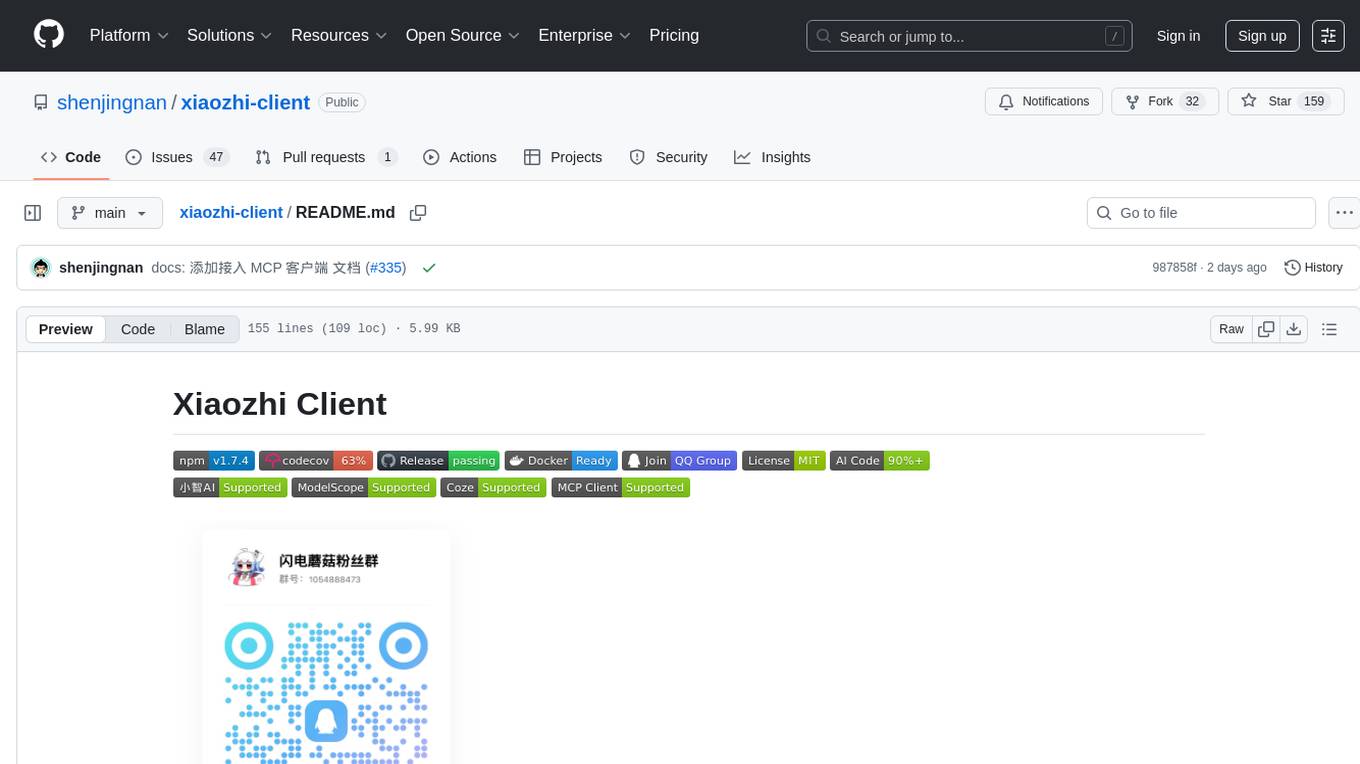Focus the Search or jump to field
The image size is (1360, 764).
coord(969,36)
